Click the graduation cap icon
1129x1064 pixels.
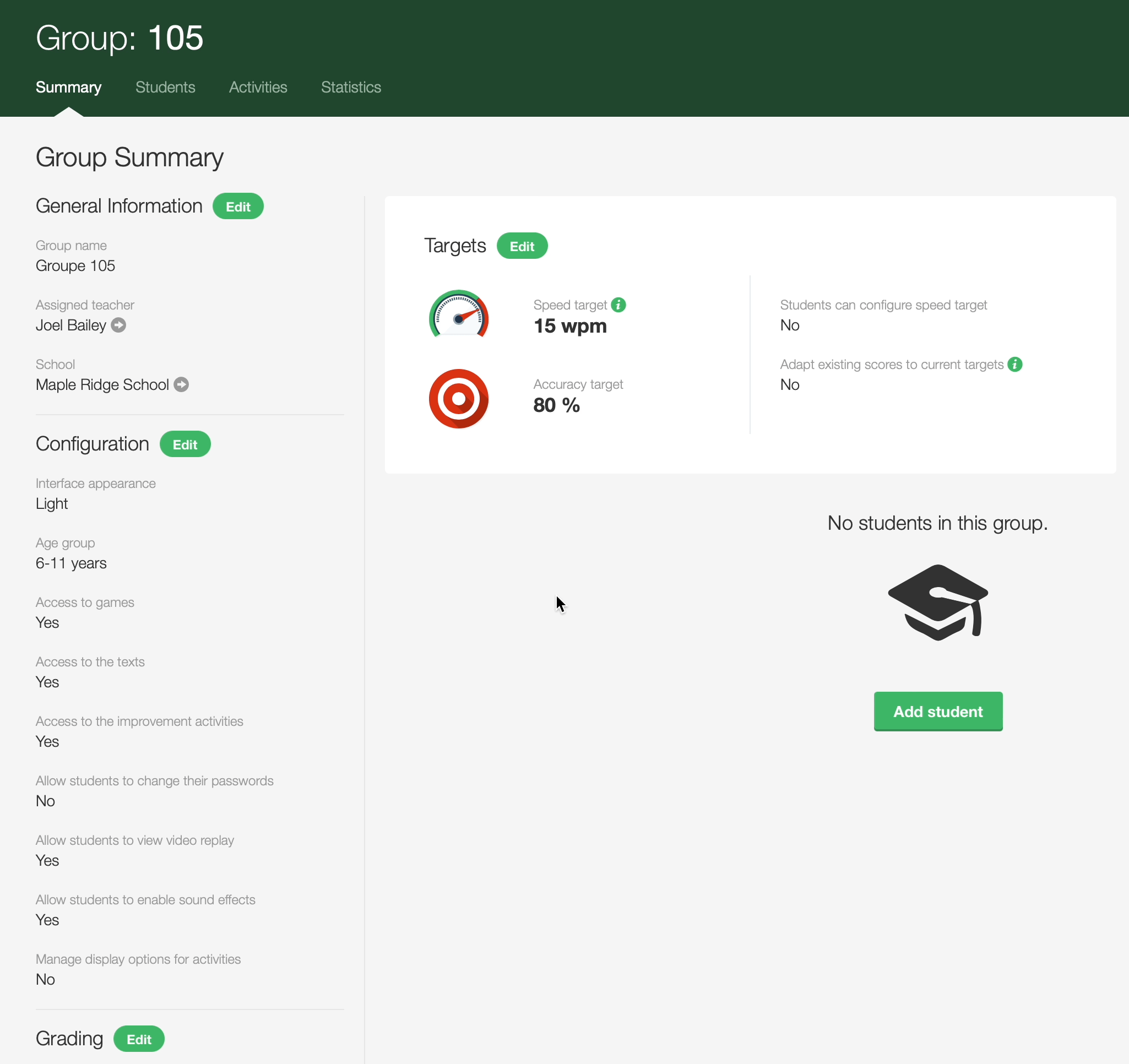[937, 602]
